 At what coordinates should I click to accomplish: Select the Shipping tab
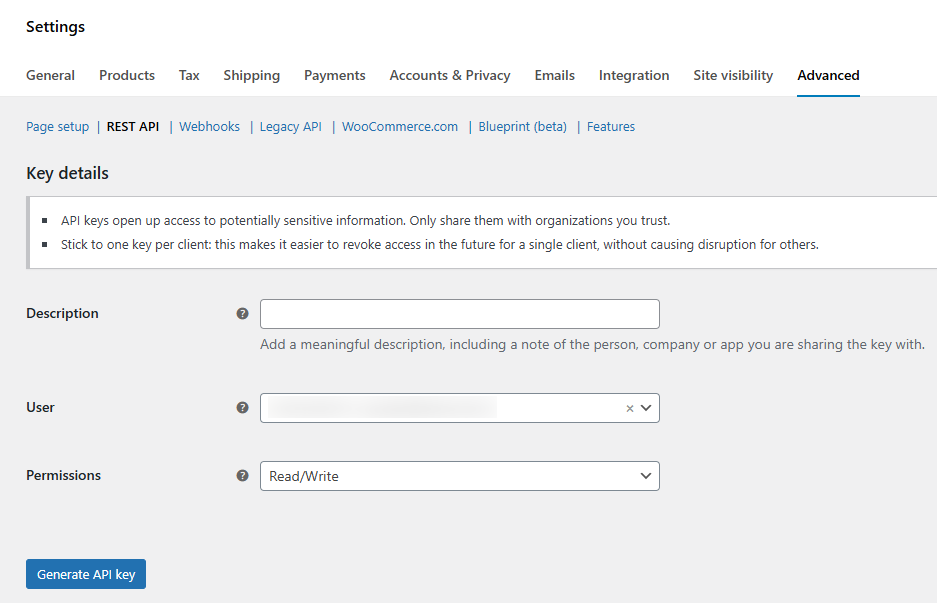252,75
